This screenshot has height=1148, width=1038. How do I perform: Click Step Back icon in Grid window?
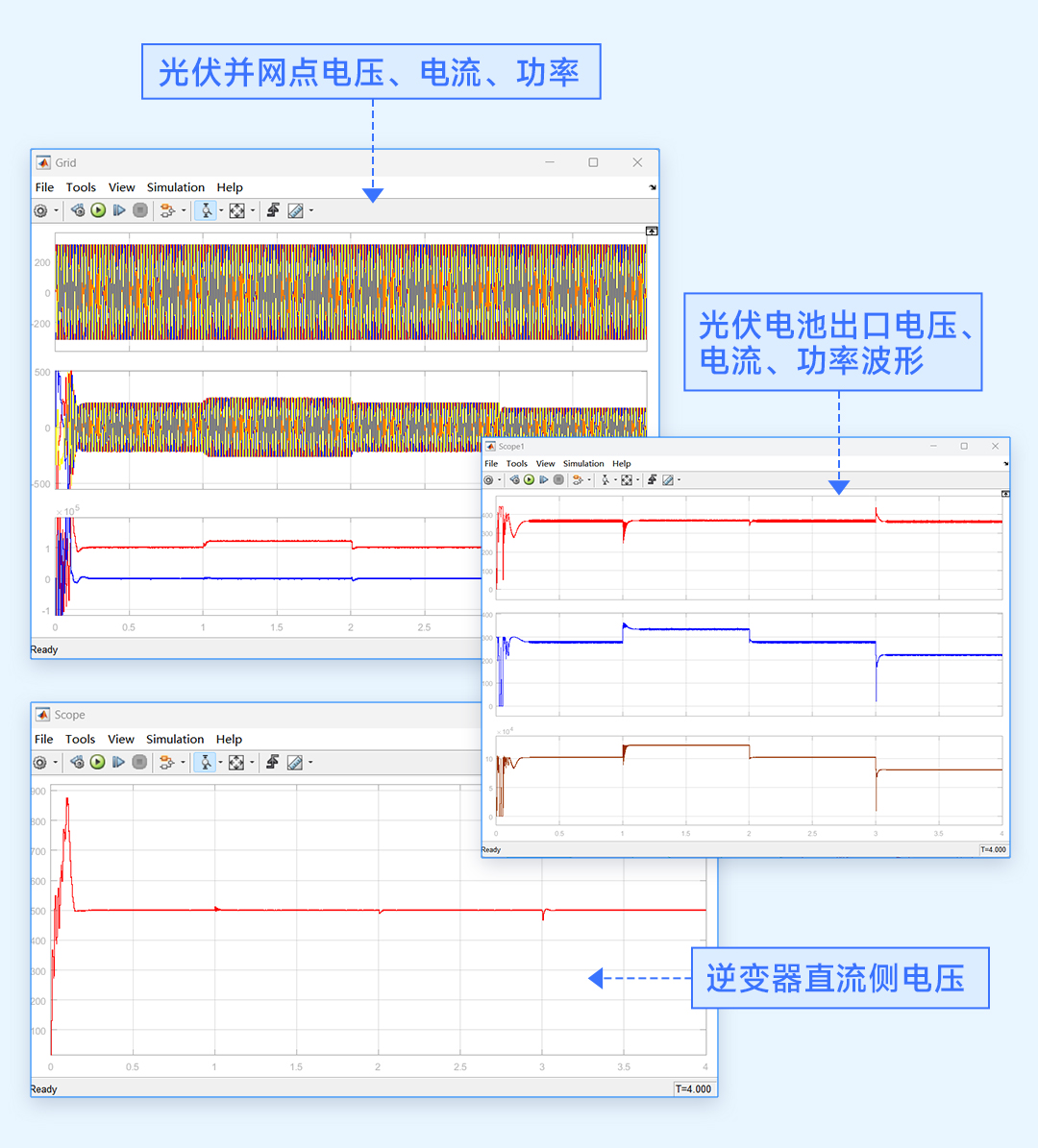78,210
